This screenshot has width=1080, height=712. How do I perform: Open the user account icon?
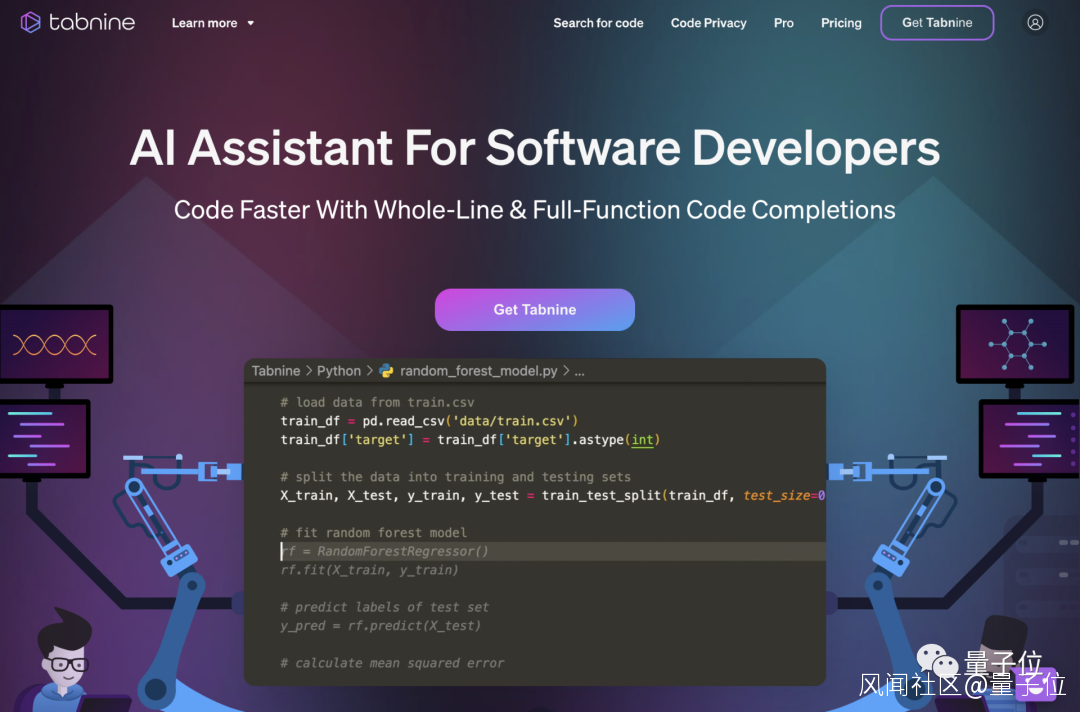(x=1035, y=23)
